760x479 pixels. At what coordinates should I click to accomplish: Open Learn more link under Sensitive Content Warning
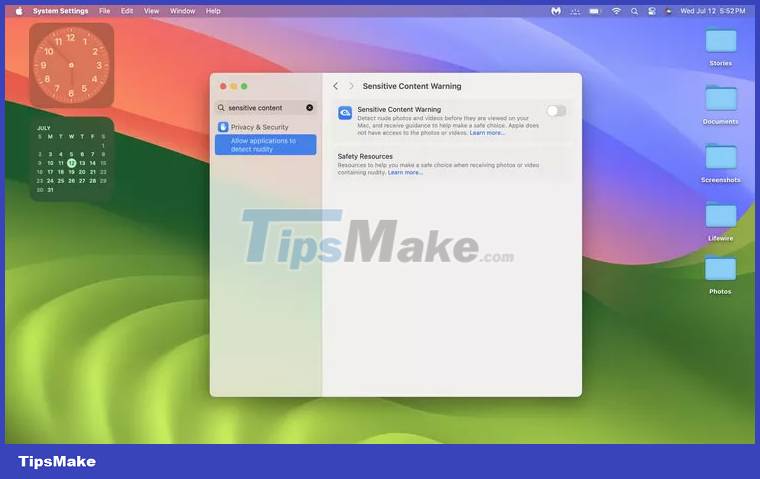point(487,133)
